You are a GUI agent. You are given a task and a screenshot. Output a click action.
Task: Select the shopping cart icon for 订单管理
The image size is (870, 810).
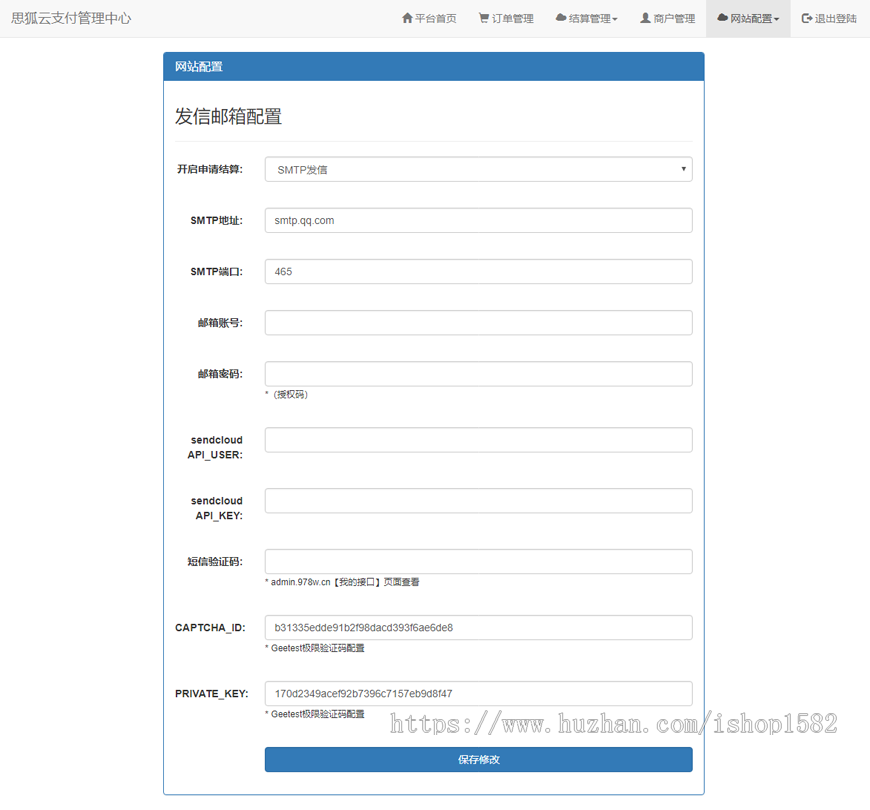(x=482, y=17)
